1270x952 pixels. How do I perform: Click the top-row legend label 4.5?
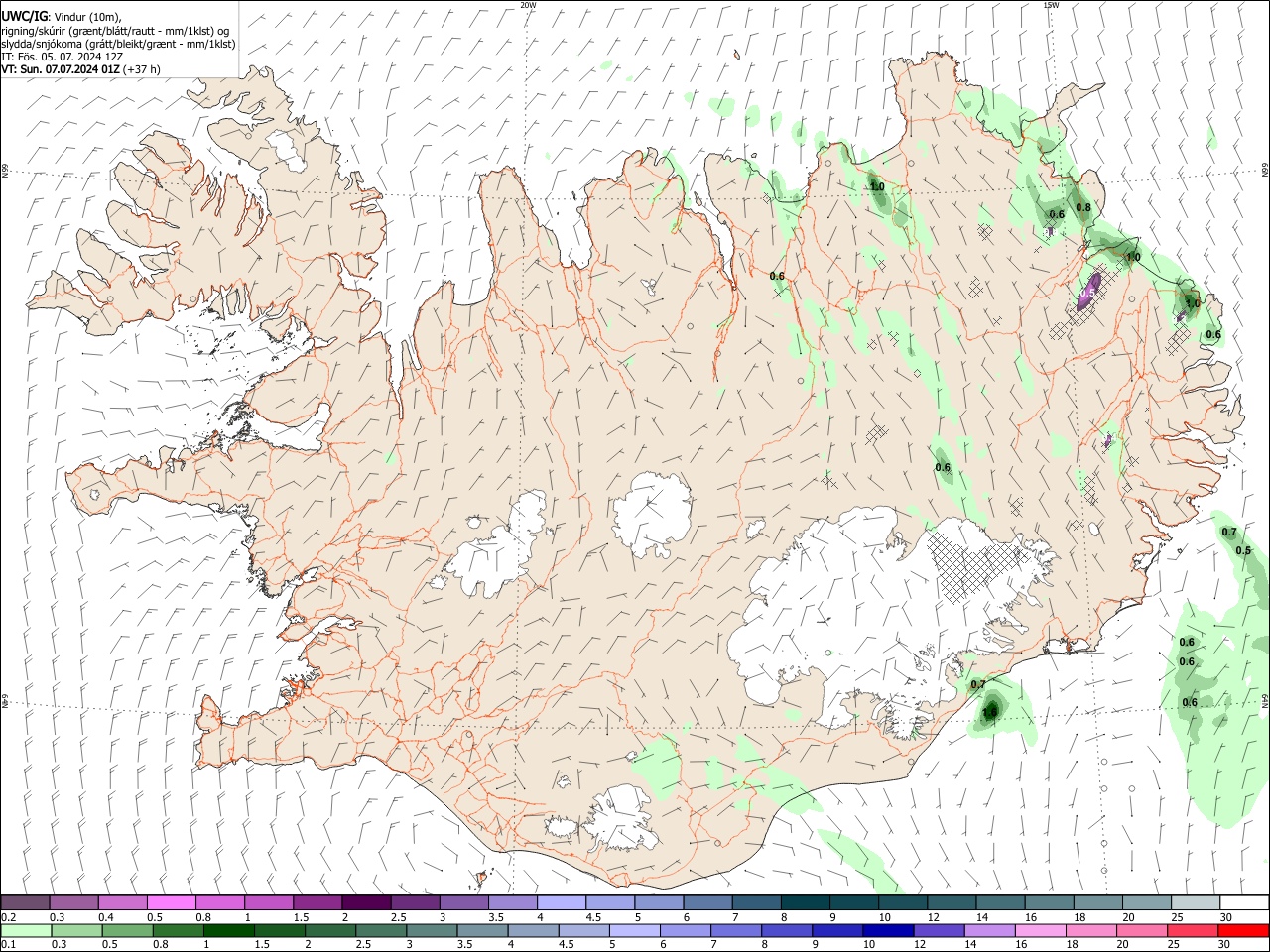(593, 917)
